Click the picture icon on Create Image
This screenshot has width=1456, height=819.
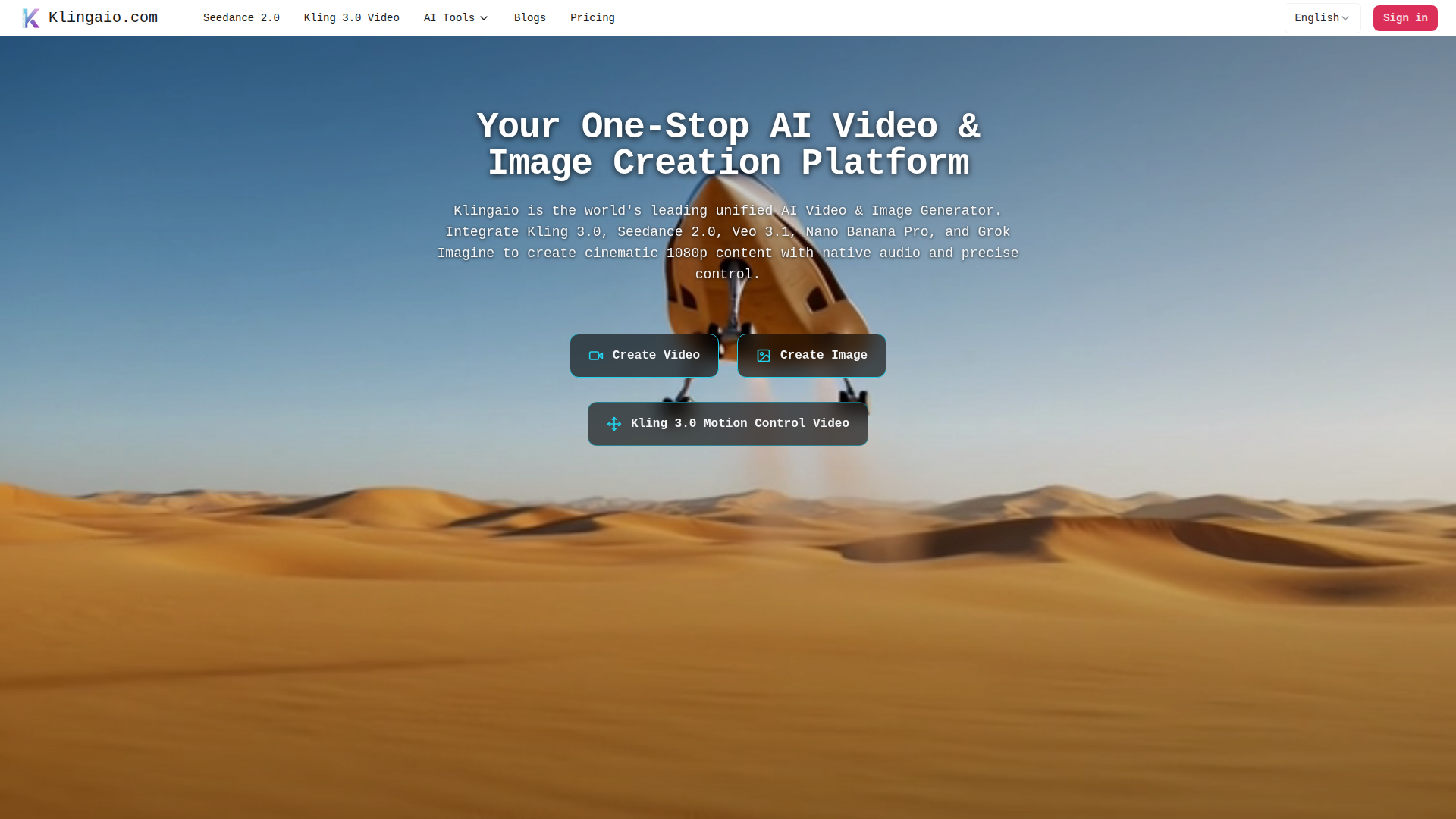[764, 356]
